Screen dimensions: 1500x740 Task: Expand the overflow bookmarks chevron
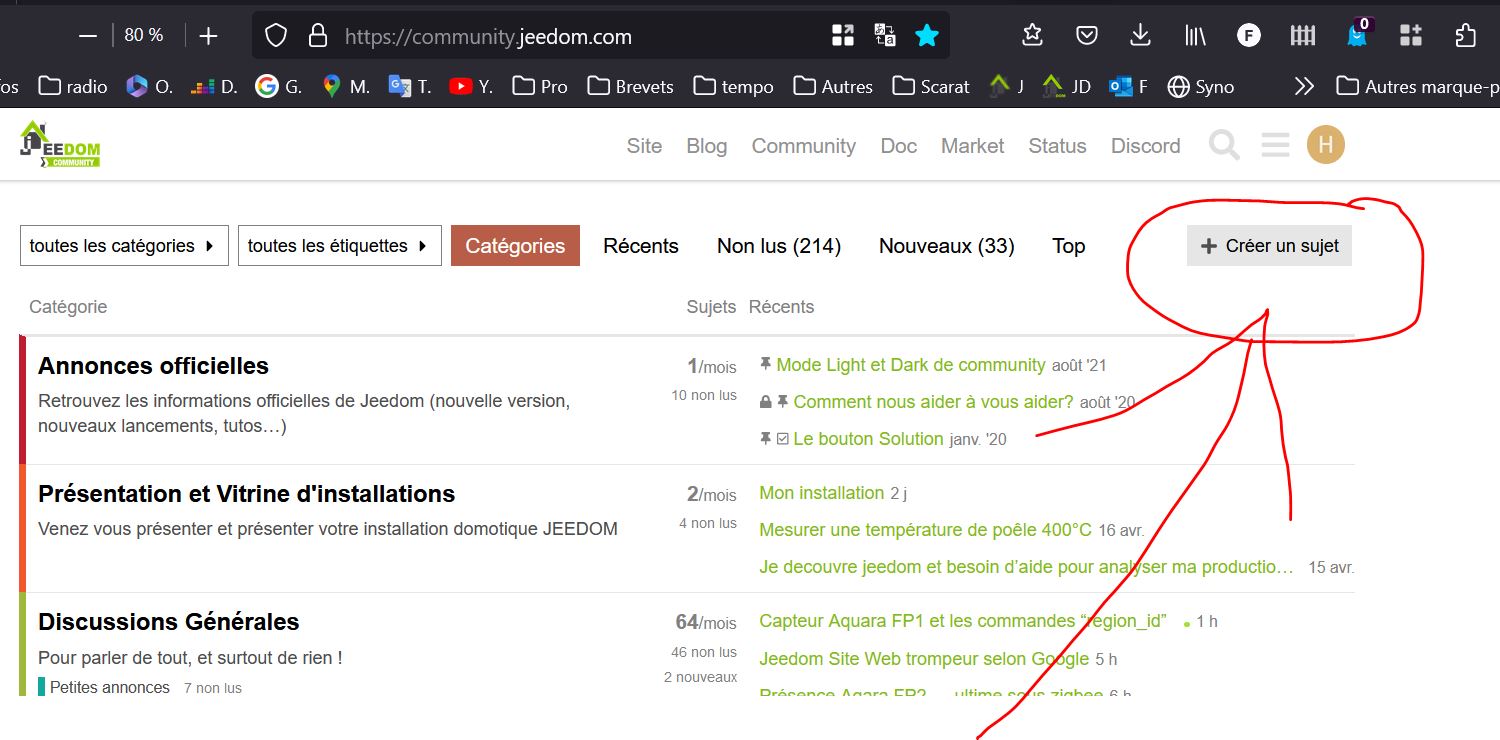click(x=1304, y=86)
